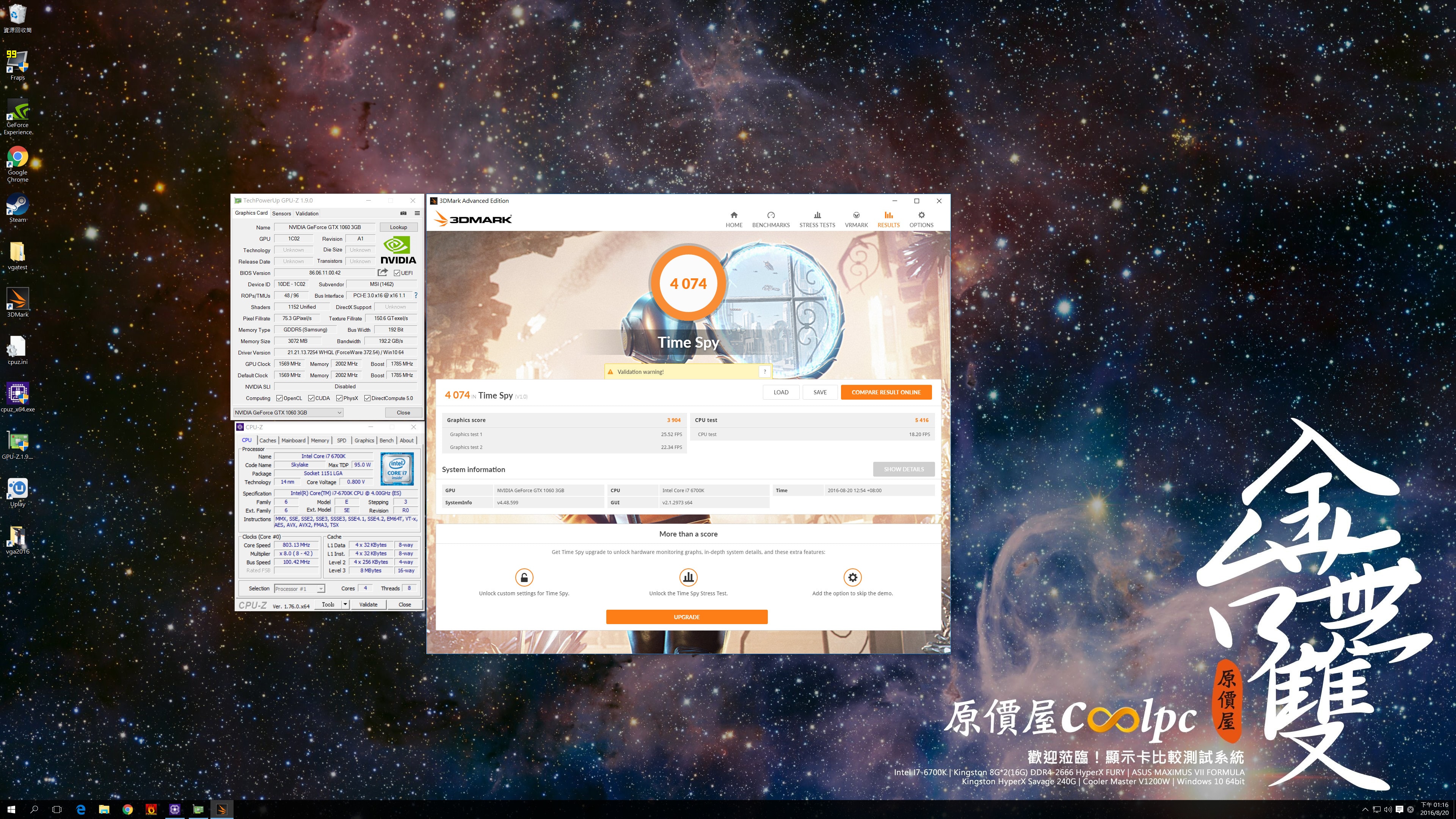
Task: Click the LOAD button in 3DMark
Action: pos(781,392)
